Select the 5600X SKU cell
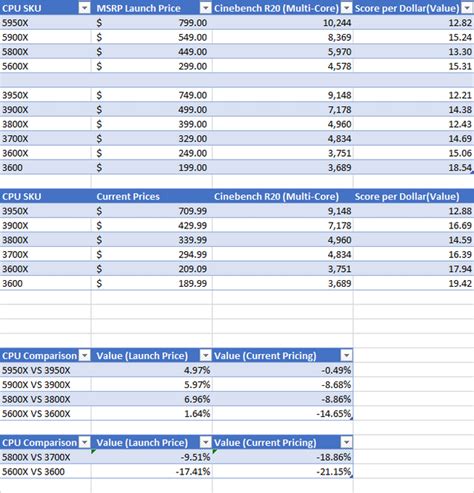This screenshot has width=474, height=493. [45, 66]
